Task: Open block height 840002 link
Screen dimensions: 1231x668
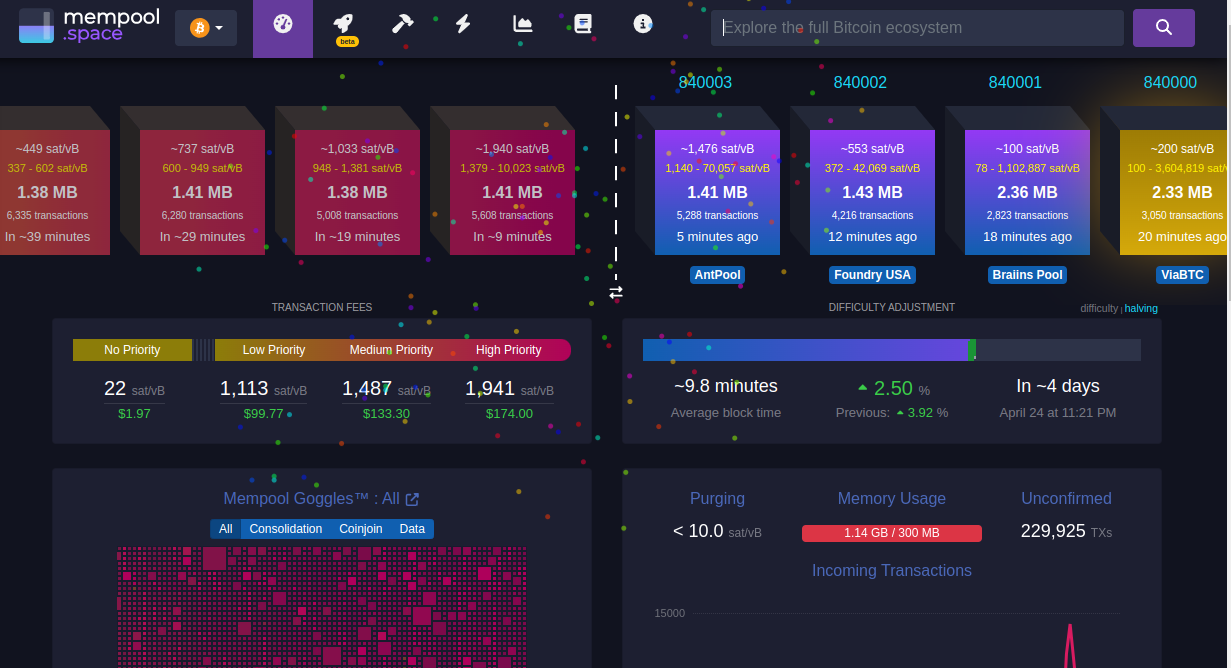Action: (x=860, y=82)
